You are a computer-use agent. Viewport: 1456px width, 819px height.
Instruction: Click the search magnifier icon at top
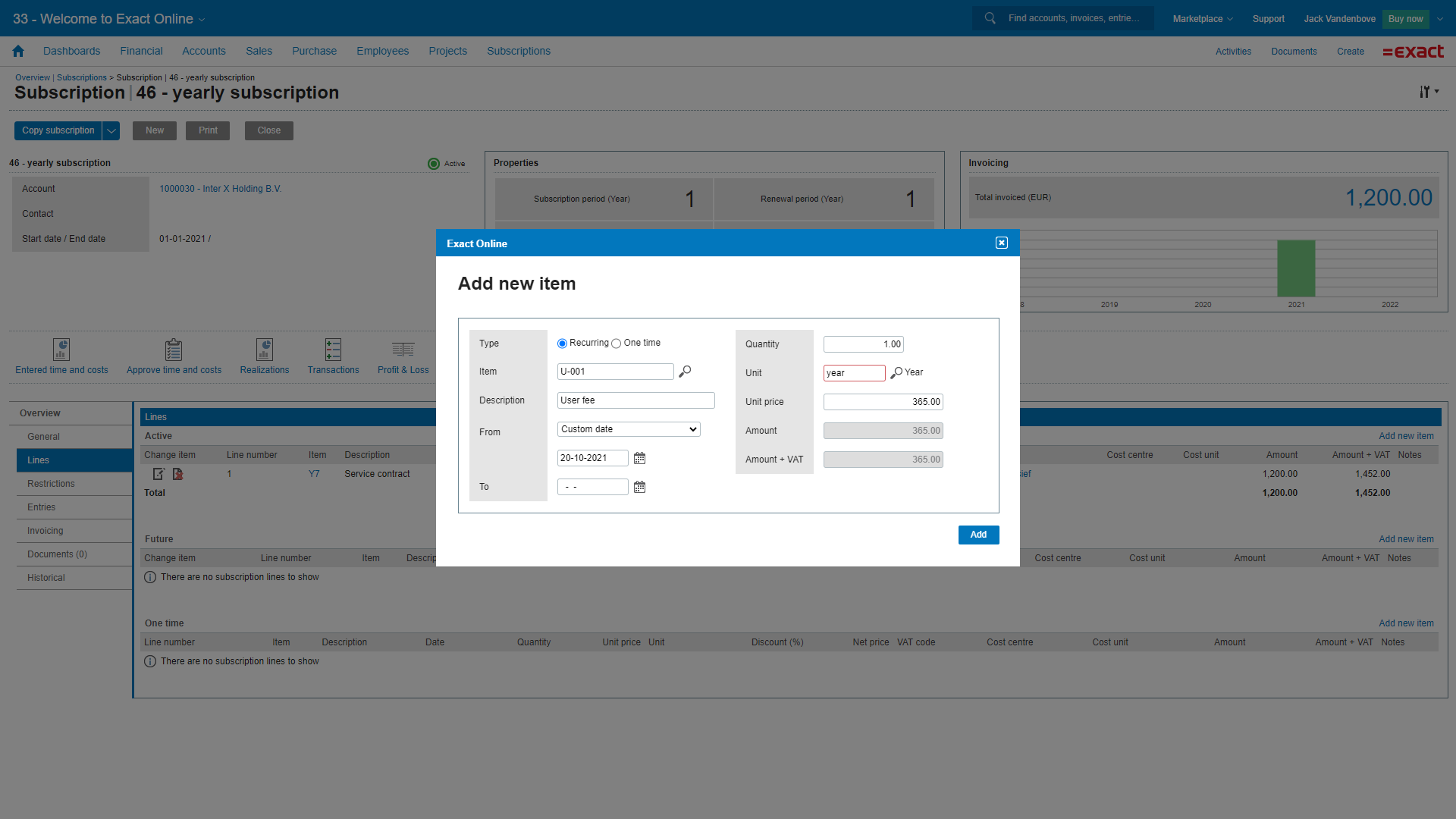pyautogui.click(x=990, y=18)
